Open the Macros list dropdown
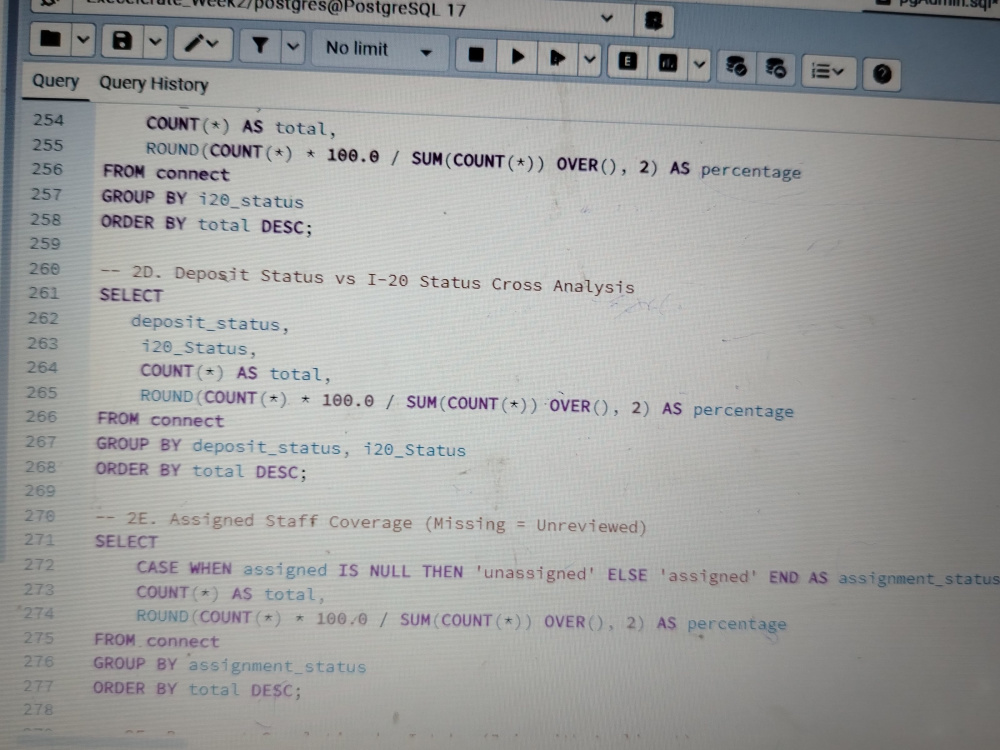This screenshot has height=750, width=1000. [828, 71]
